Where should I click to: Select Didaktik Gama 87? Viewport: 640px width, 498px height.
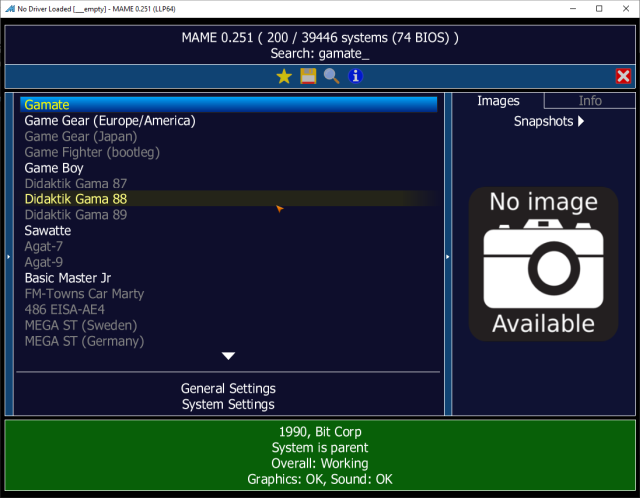point(228,184)
